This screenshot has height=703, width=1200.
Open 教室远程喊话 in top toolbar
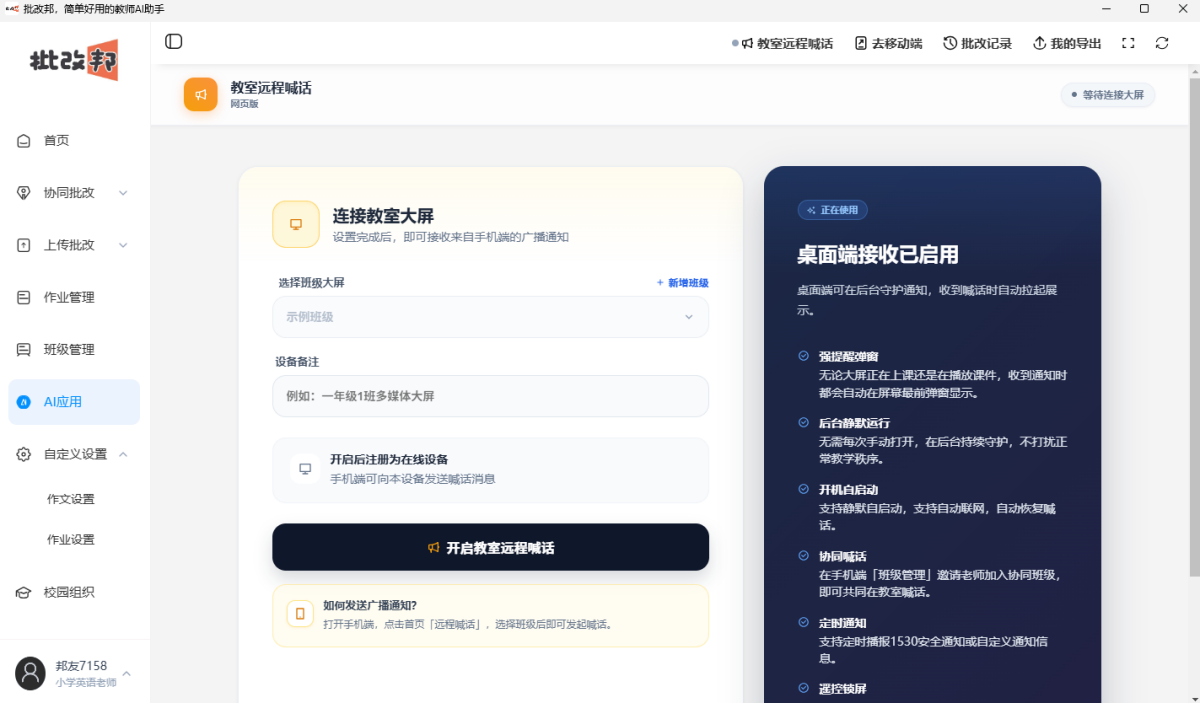786,44
